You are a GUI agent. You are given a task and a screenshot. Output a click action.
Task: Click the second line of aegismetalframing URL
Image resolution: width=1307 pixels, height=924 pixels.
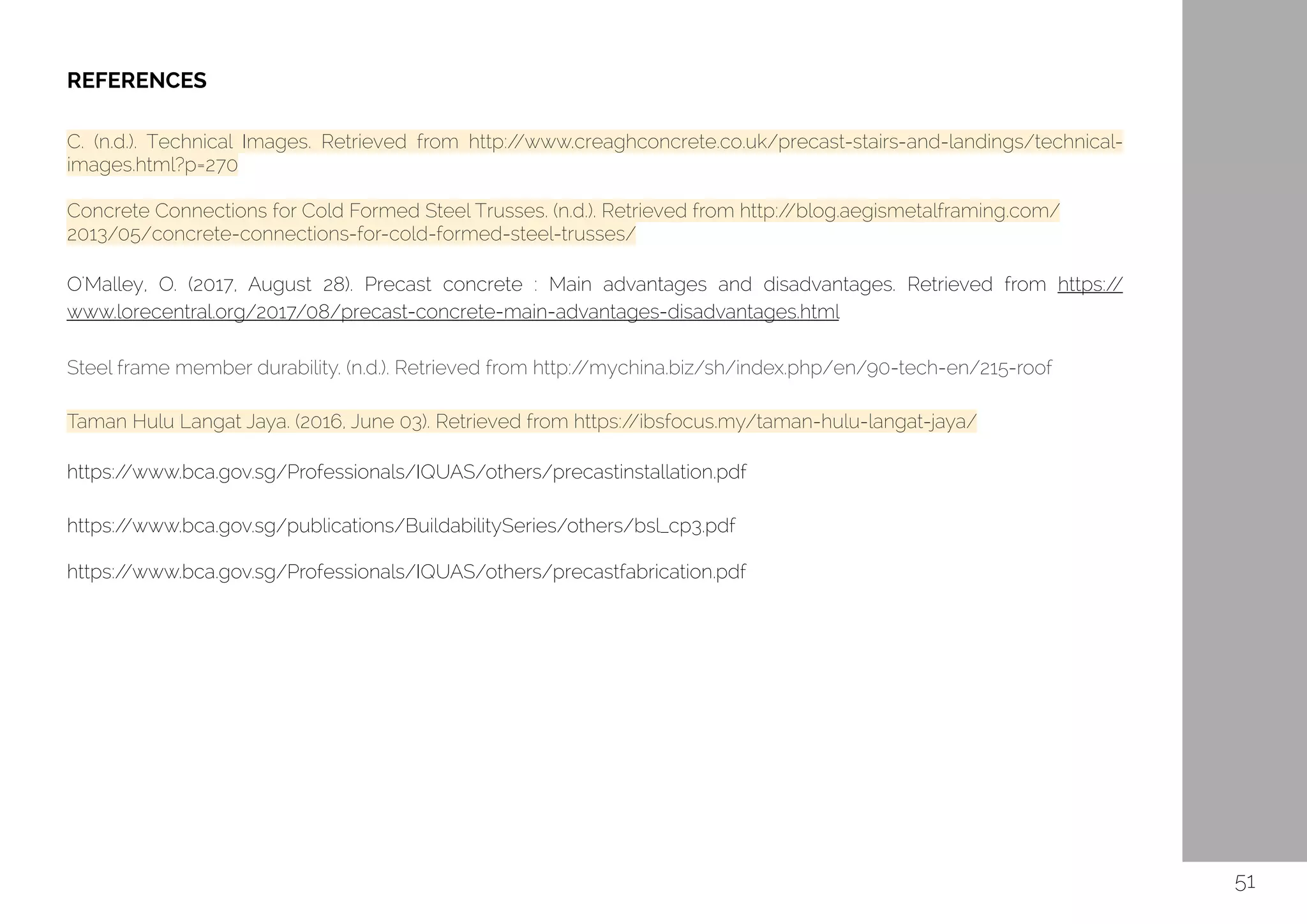[352, 234]
